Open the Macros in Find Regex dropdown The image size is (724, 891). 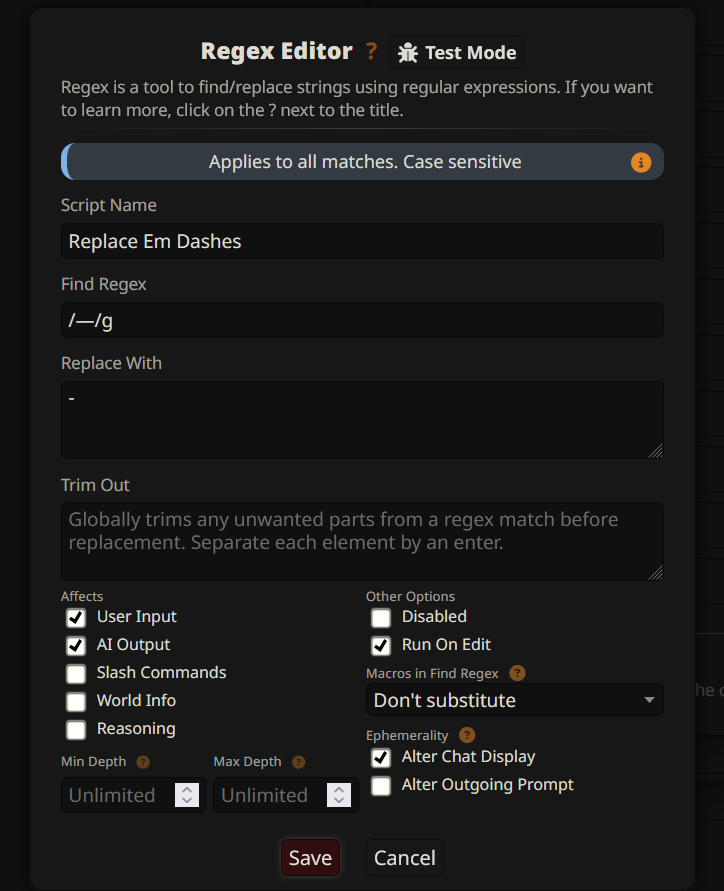pos(514,700)
